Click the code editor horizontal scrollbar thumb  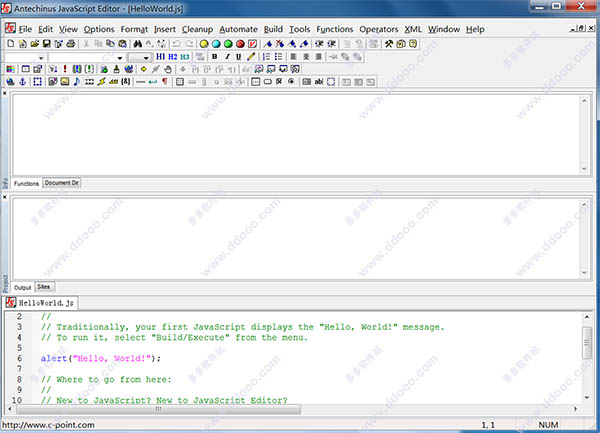pyautogui.click(x=158, y=409)
